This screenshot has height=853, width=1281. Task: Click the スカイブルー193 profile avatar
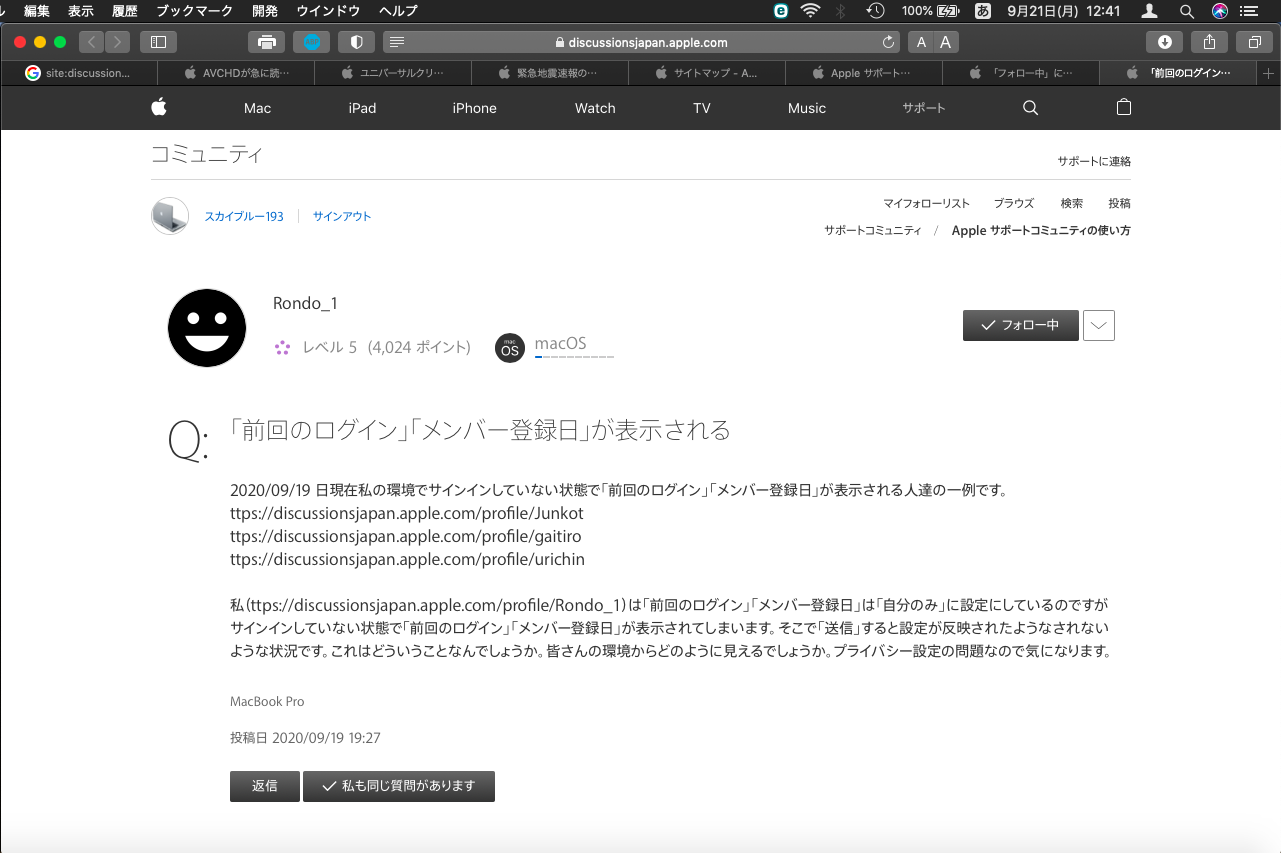(170, 216)
